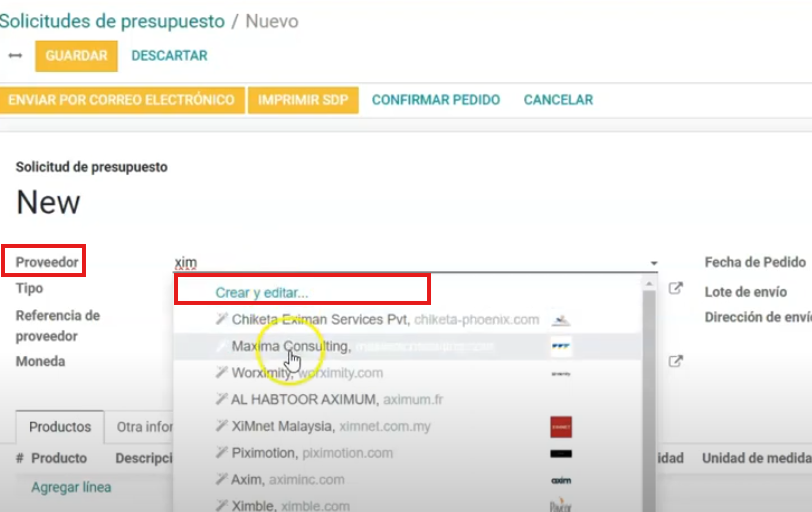Screen dimensions: 812x512
Task: Click the black Piximotion logo
Action: (x=561, y=454)
